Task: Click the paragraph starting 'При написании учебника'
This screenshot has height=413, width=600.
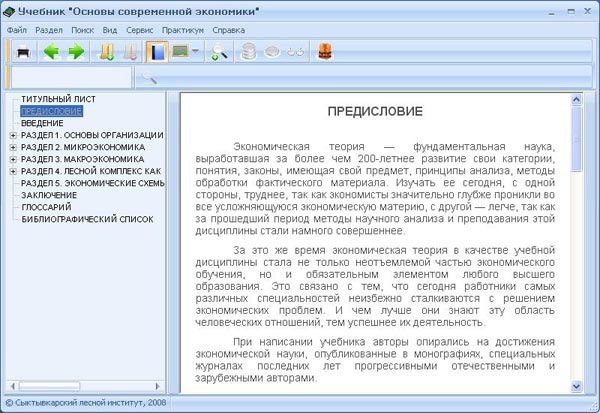Action: (x=375, y=360)
